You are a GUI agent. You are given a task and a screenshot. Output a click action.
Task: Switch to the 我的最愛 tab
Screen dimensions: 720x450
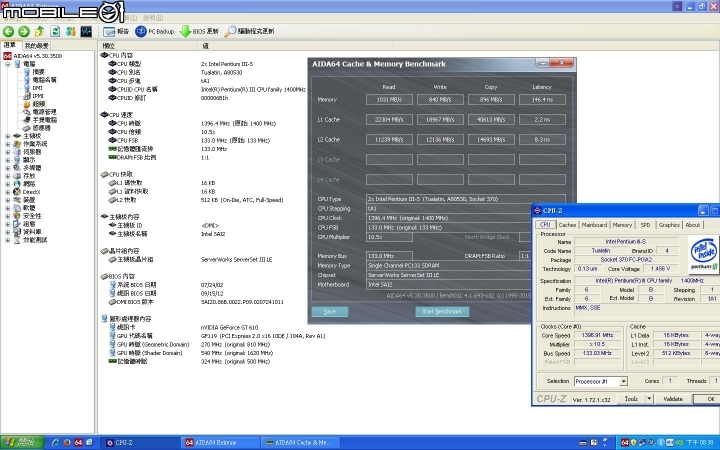click(36, 45)
